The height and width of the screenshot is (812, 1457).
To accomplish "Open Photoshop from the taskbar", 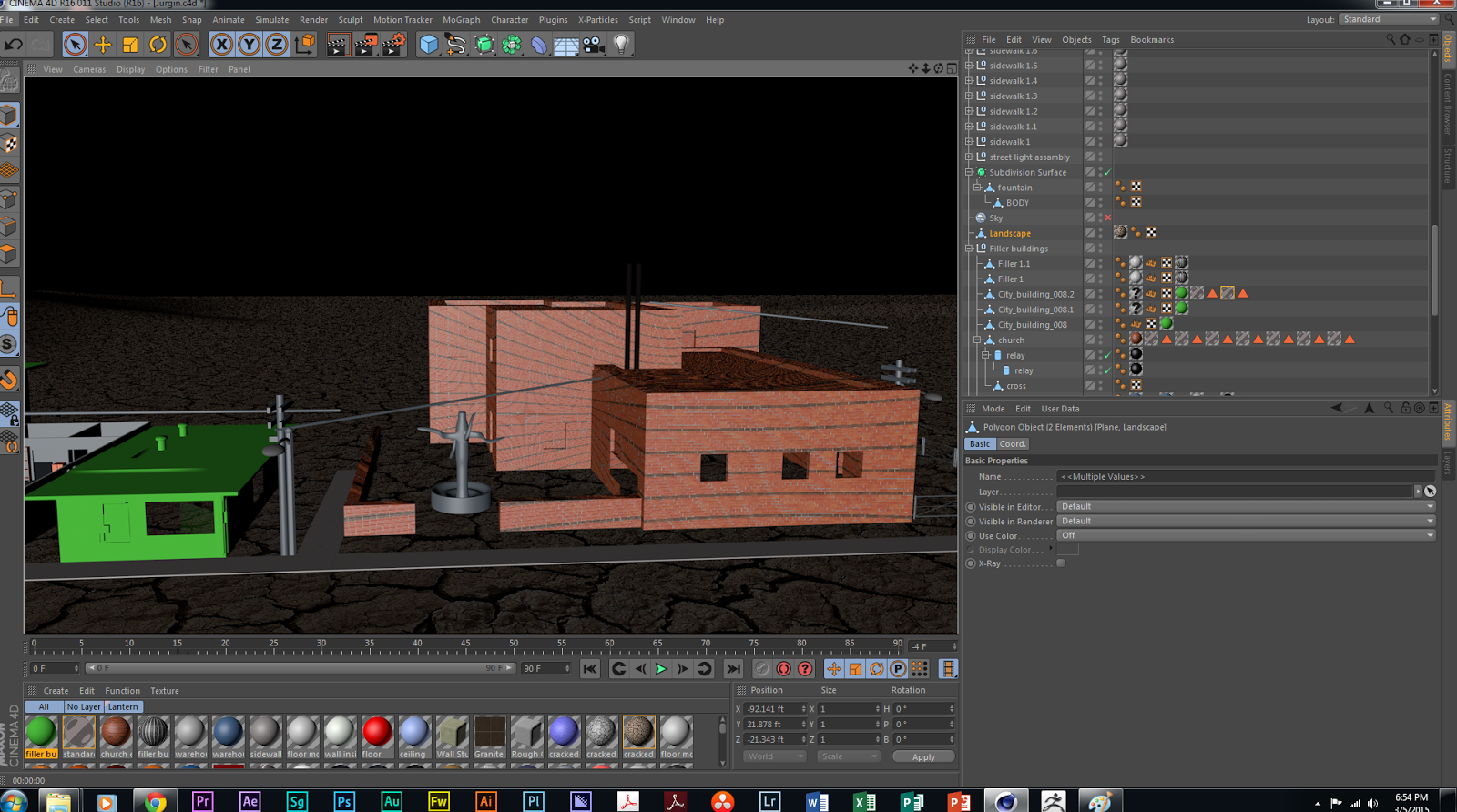I will tap(343, 801).
